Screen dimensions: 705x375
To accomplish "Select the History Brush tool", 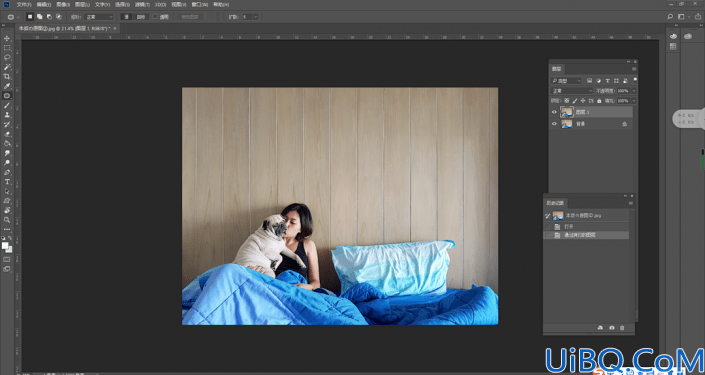I will coord(7,124).
